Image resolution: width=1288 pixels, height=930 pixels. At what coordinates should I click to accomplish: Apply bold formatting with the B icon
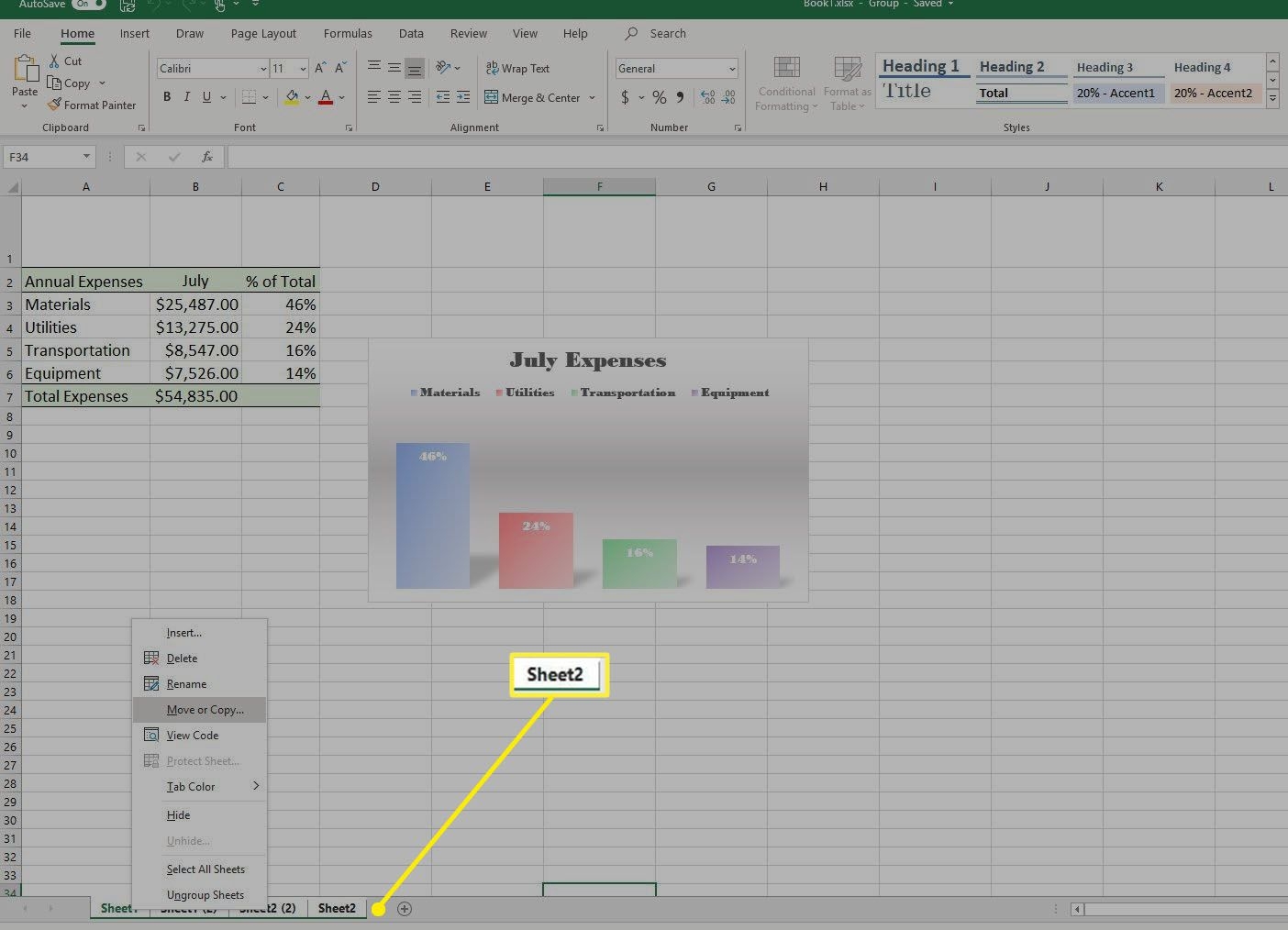[167, 97]
